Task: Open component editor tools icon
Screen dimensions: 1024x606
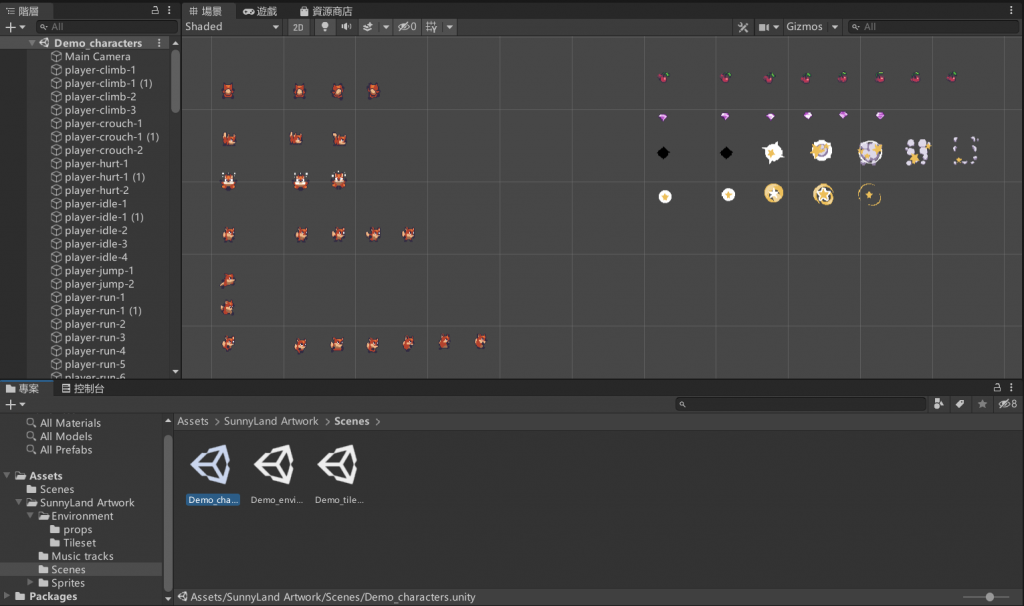Action: click(x=743, y=27)
